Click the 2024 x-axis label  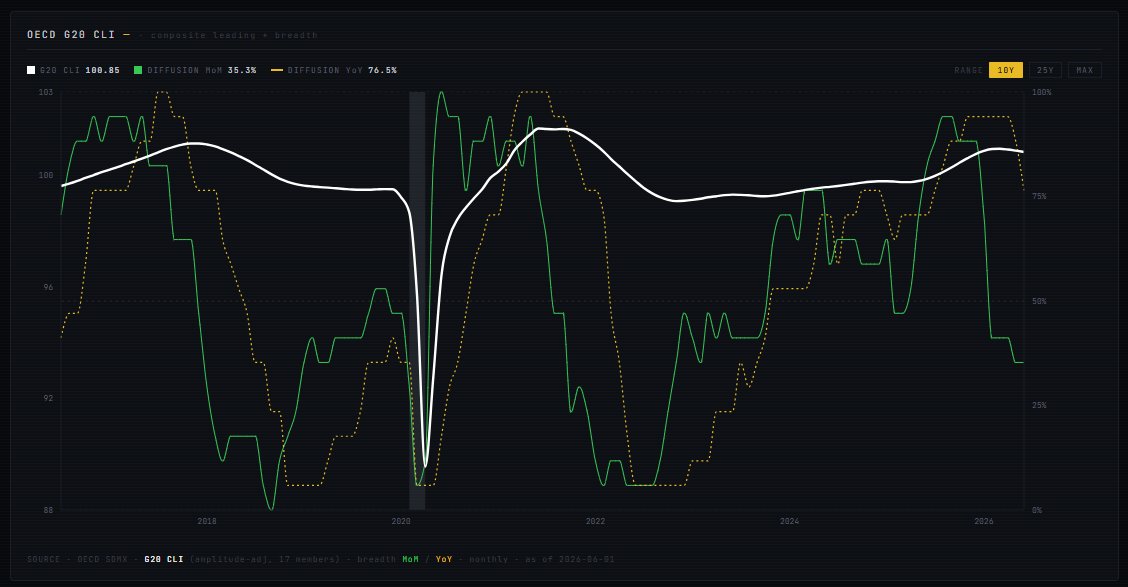click(x=789, y=521)
